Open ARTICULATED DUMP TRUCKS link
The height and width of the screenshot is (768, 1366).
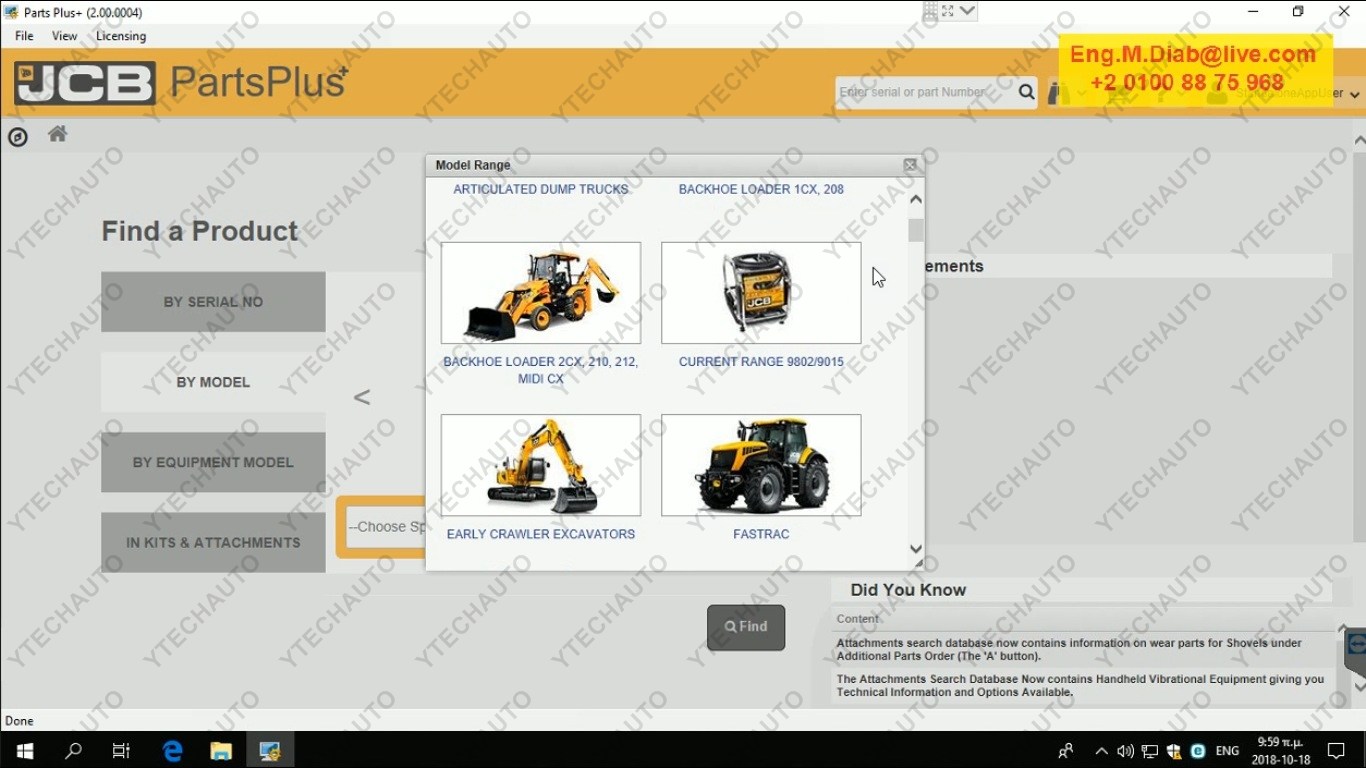point(541,189)
